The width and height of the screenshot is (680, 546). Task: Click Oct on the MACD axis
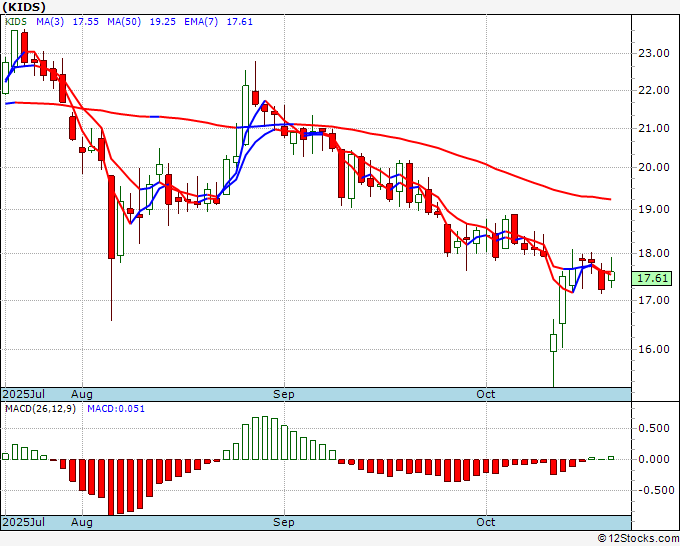(486, 522)
